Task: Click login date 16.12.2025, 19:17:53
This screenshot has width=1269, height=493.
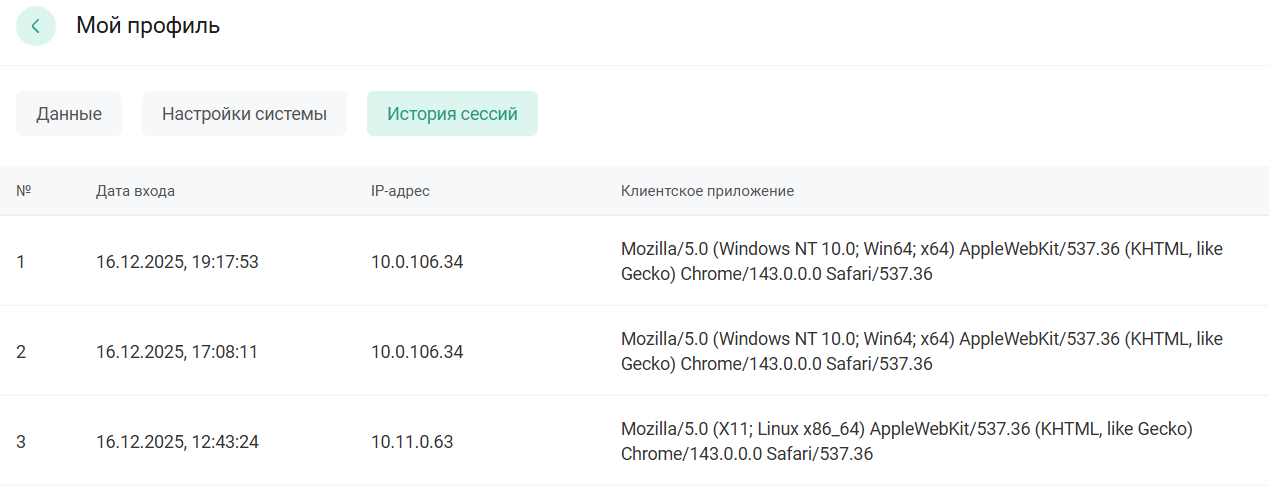Action: pyautogui.click(x=177, y=262)
